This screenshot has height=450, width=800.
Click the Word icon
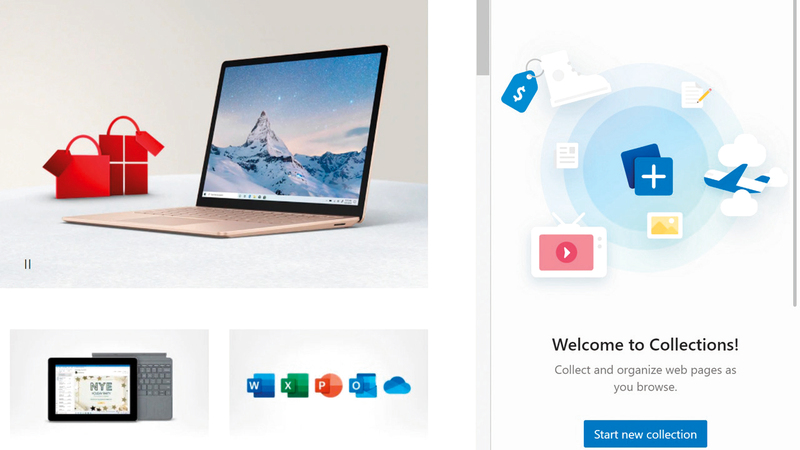coord(260,385)
